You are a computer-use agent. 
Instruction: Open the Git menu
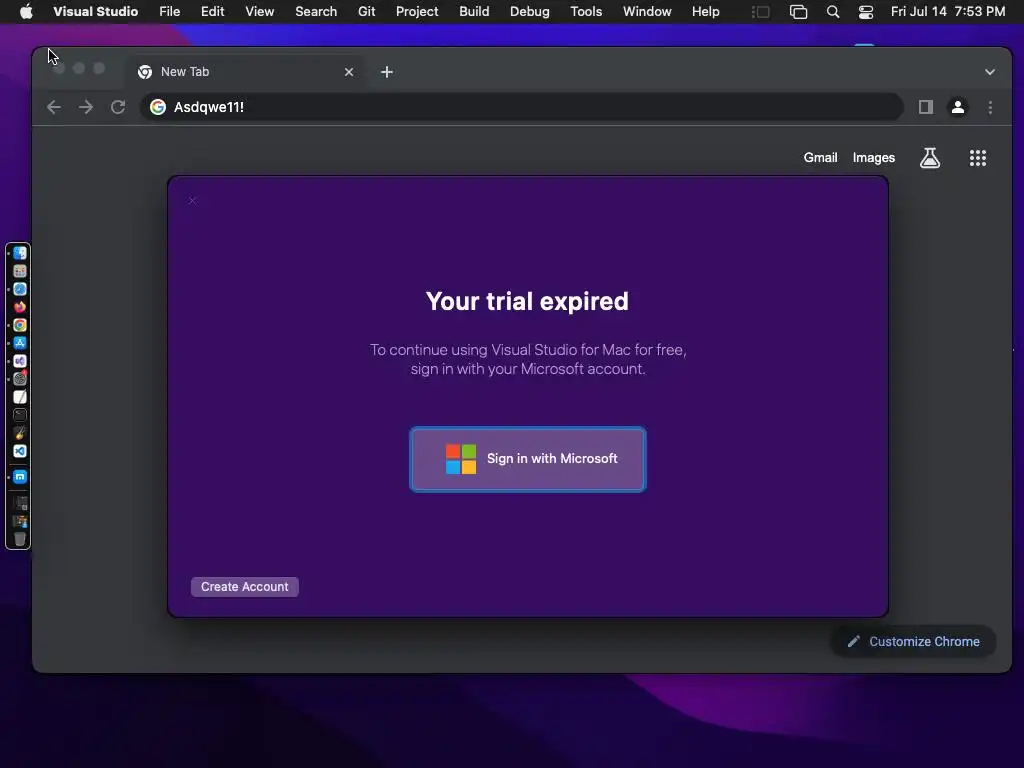pos(366,12)
